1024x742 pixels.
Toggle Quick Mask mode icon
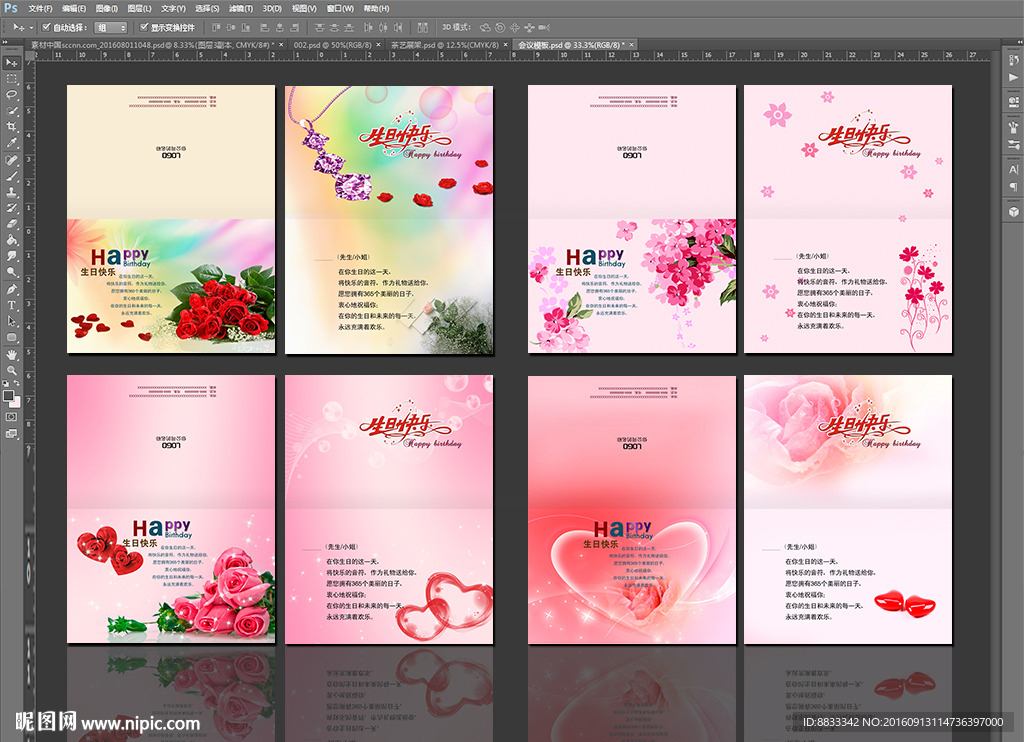click(12, 416)
